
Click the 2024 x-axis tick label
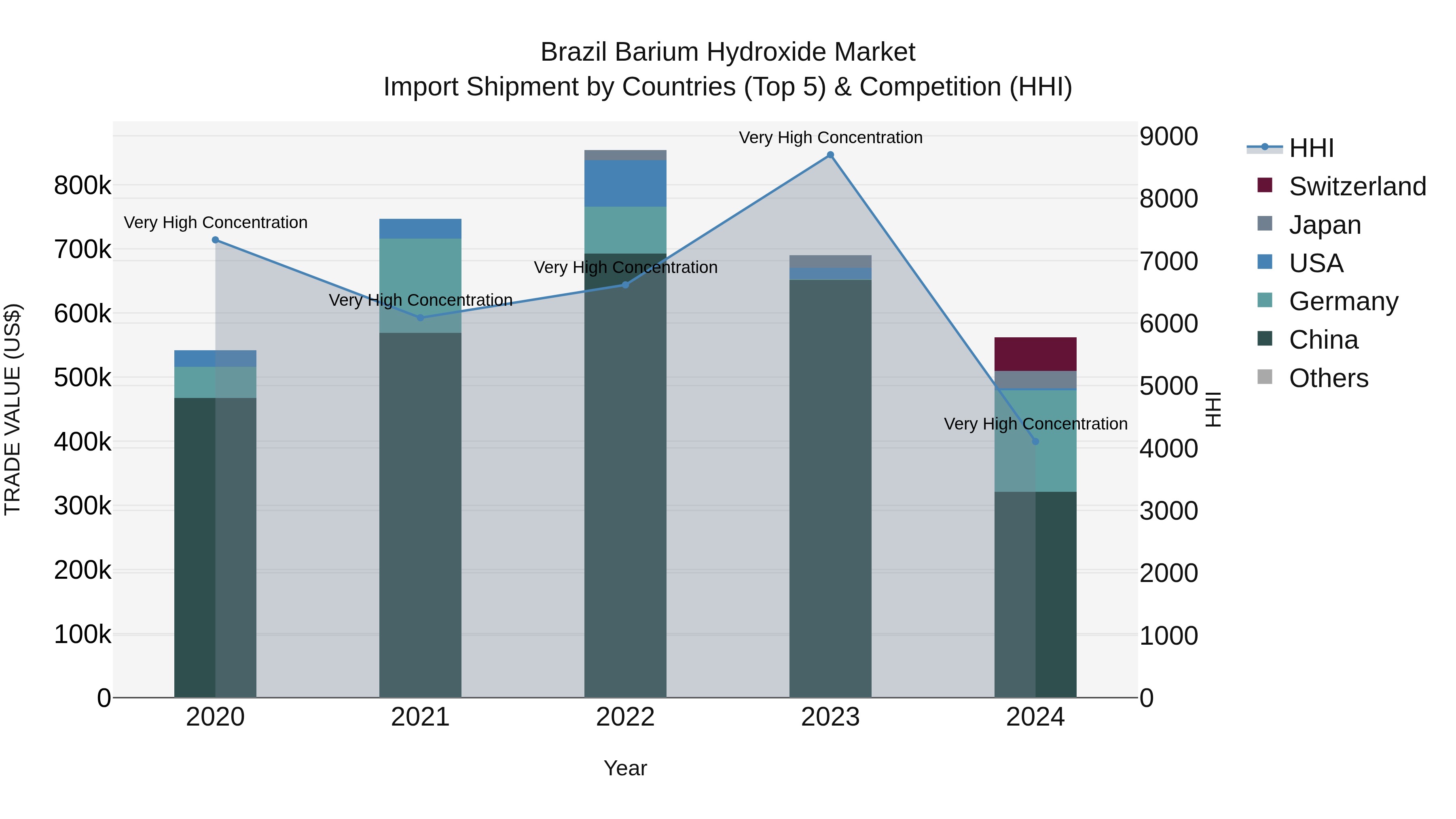(1035, 717)
